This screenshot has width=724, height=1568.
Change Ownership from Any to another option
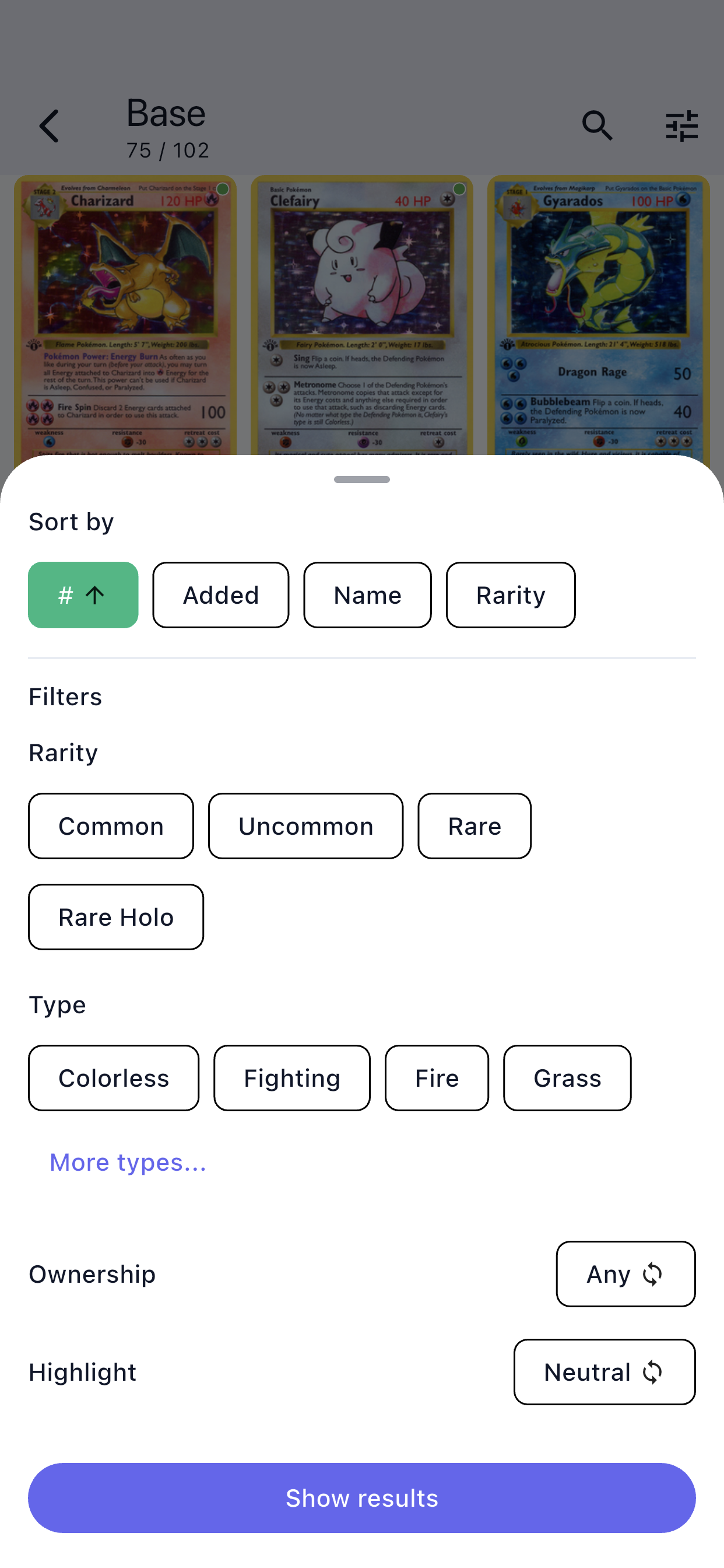tap(625, 1274)
